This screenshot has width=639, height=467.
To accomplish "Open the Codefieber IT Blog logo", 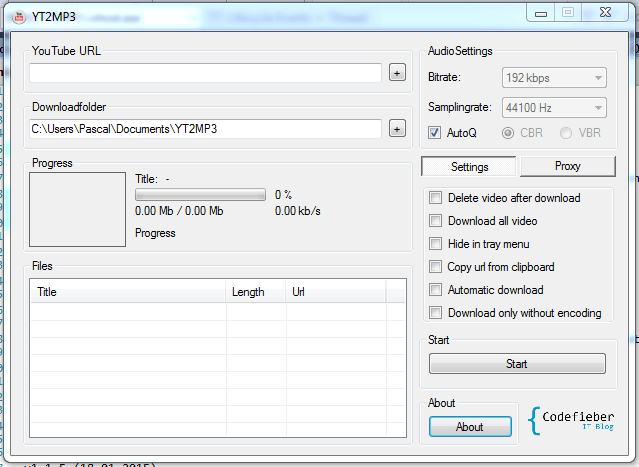I will [x=571, y=421].
